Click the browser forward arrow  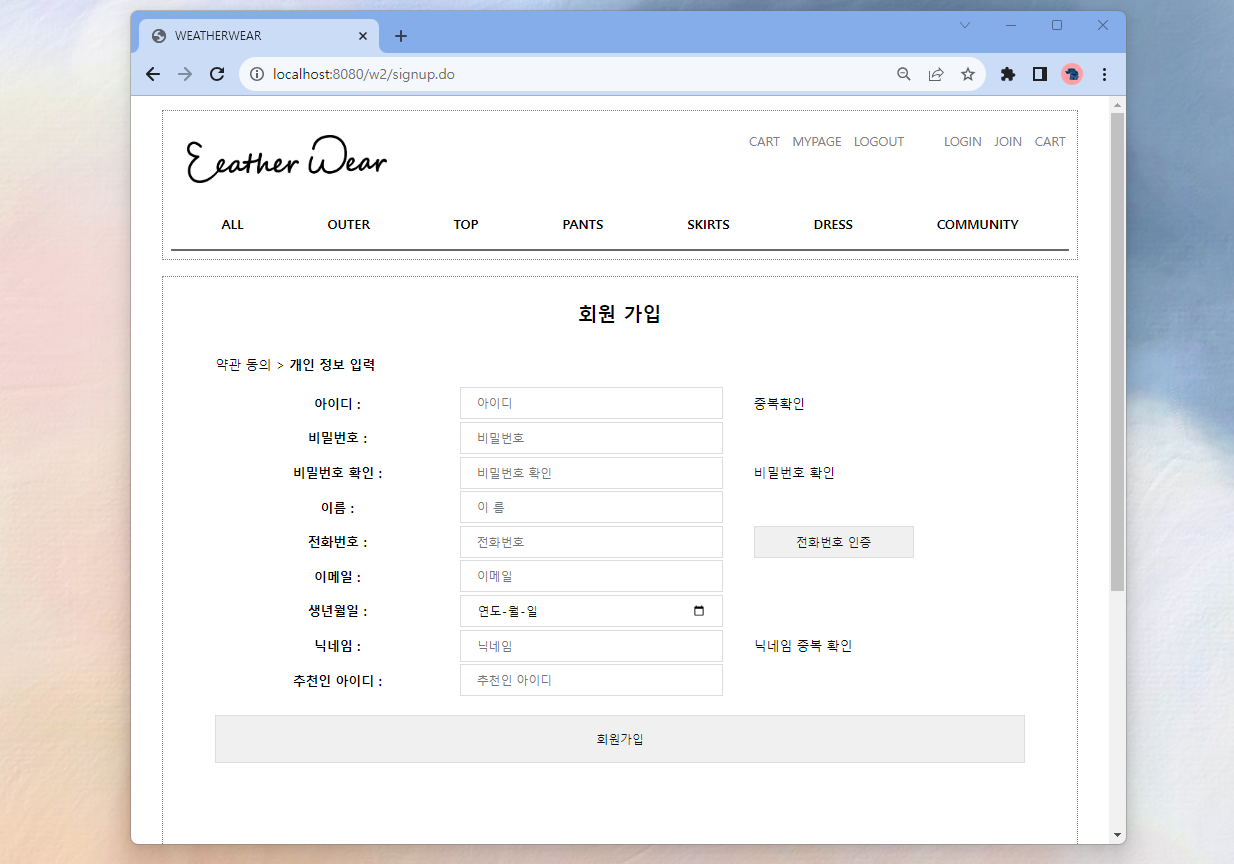(185, 74)
